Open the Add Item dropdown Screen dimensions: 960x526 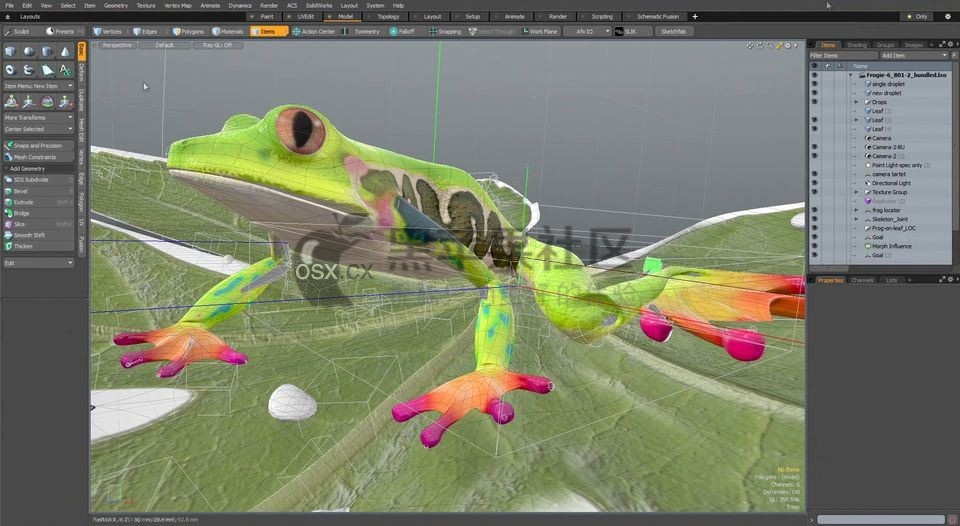913,56
